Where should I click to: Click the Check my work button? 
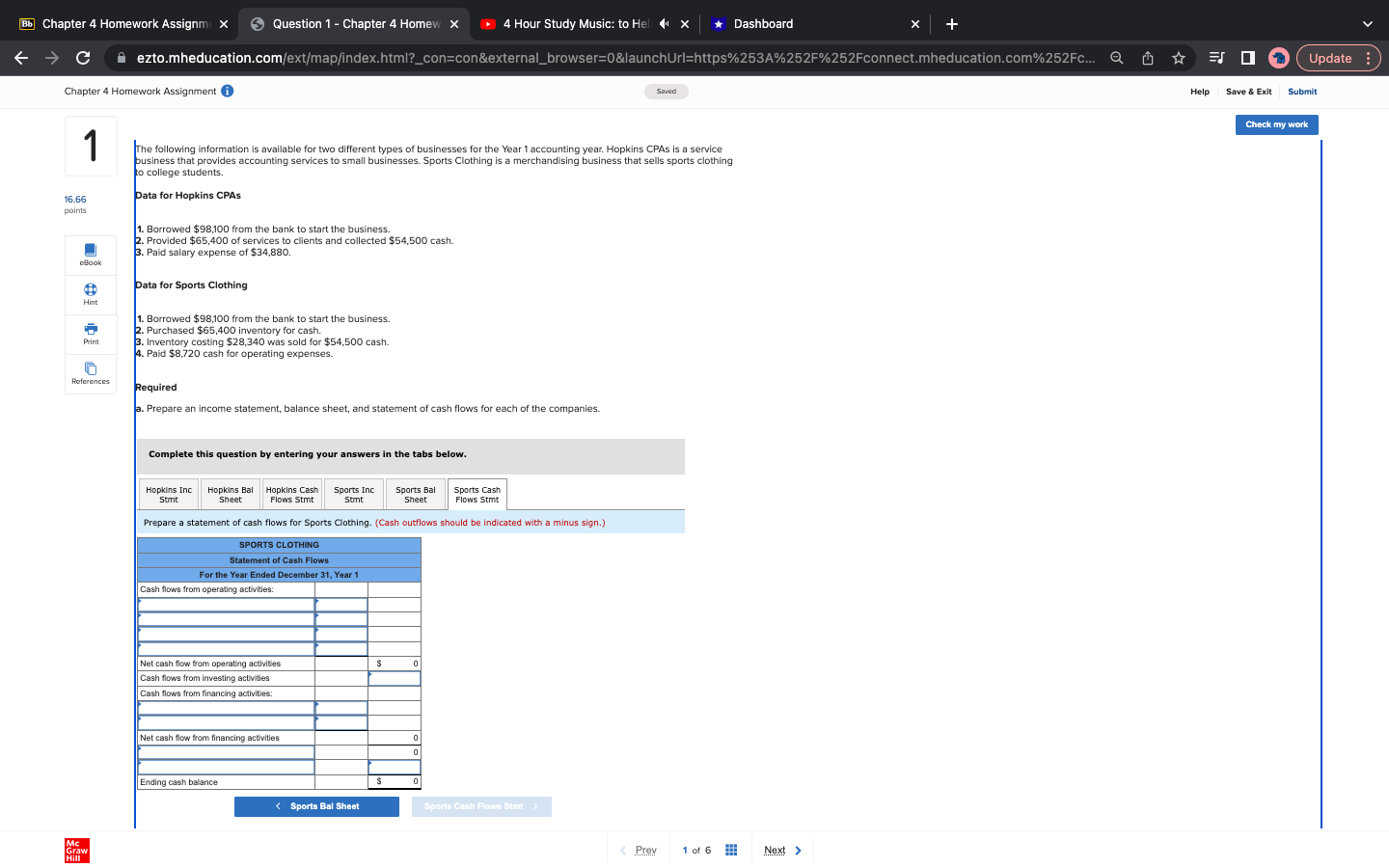(1276, 124)
